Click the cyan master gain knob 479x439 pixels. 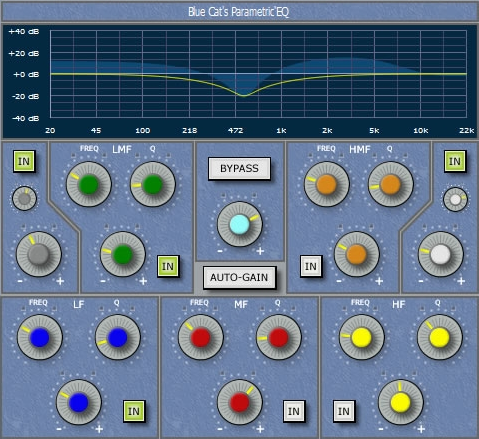240,224
